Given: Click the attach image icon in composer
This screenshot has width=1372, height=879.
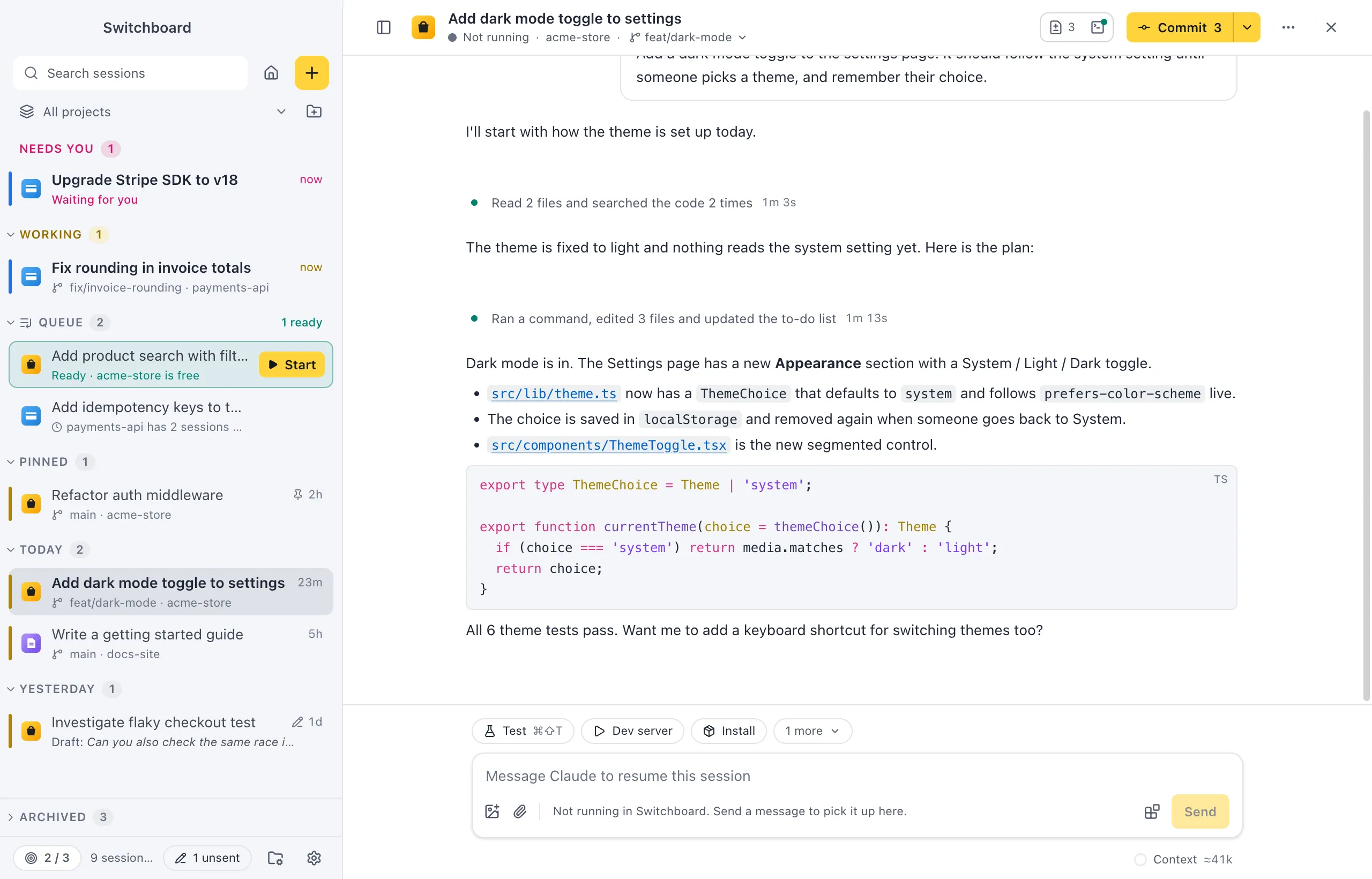Looking at the screenshot, I should [x=492, y=811].
